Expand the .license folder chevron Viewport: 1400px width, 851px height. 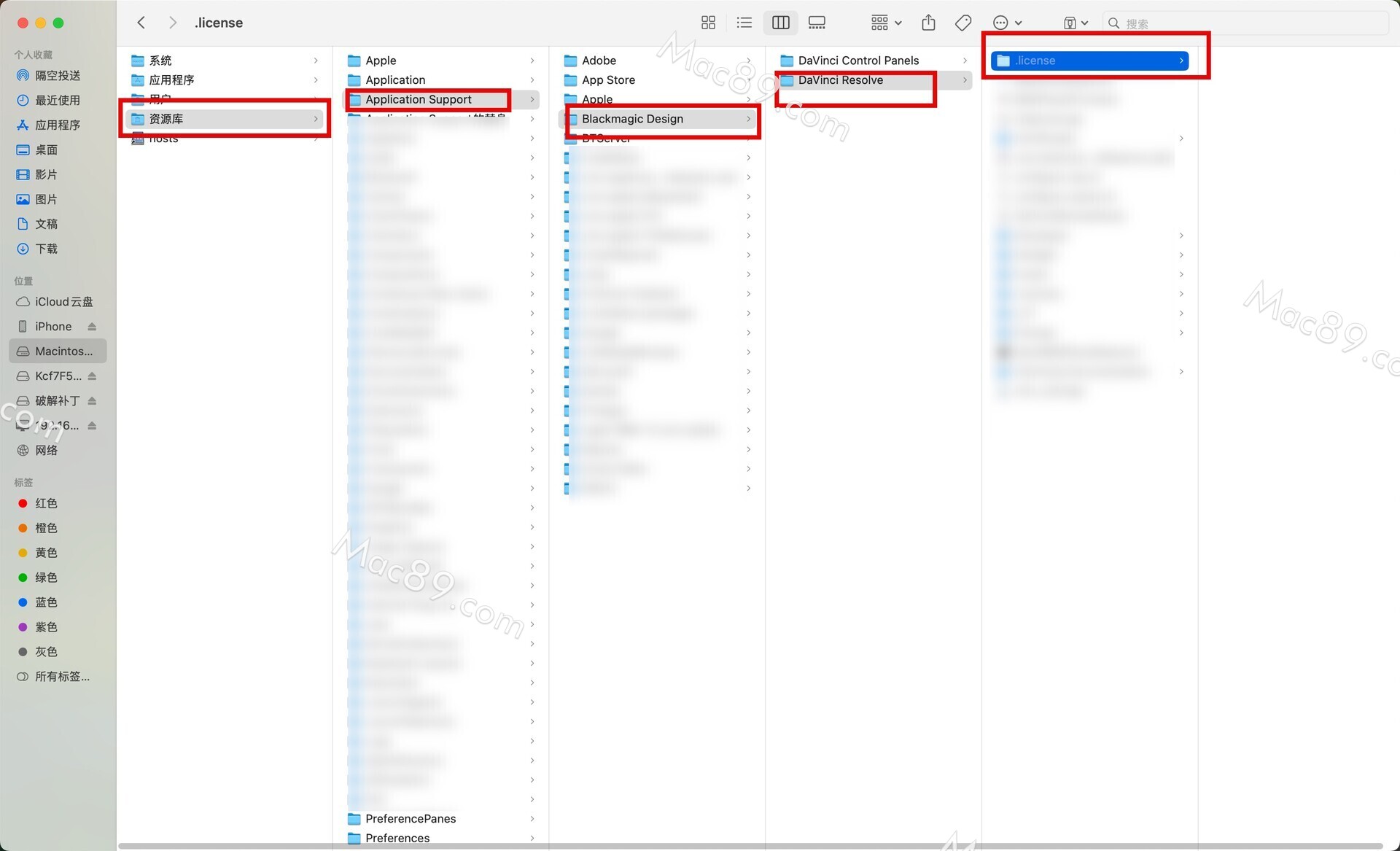click(x=1181, y=61)
